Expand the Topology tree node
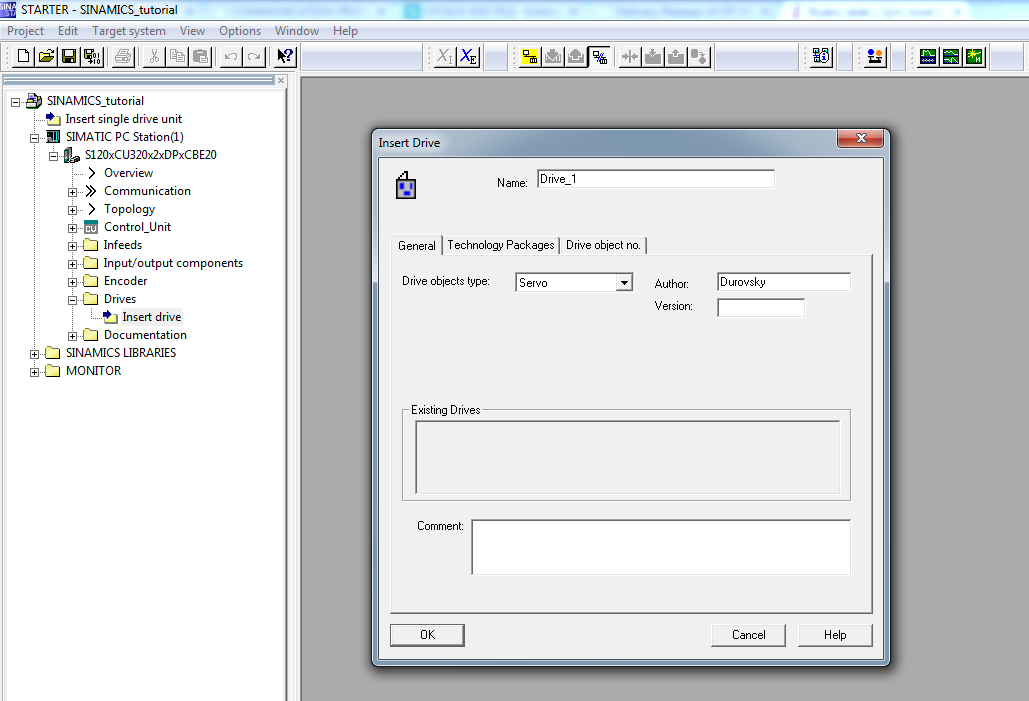The width and height of the screenshot is (1029, 701). click(72, 210)
